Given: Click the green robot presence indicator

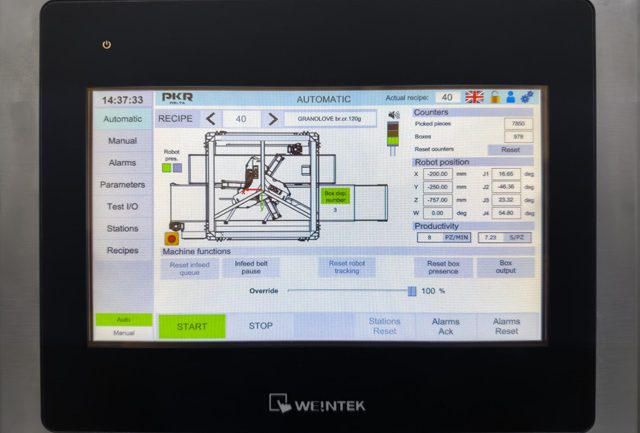Looking at the screenshot, I should coord(166,168).
